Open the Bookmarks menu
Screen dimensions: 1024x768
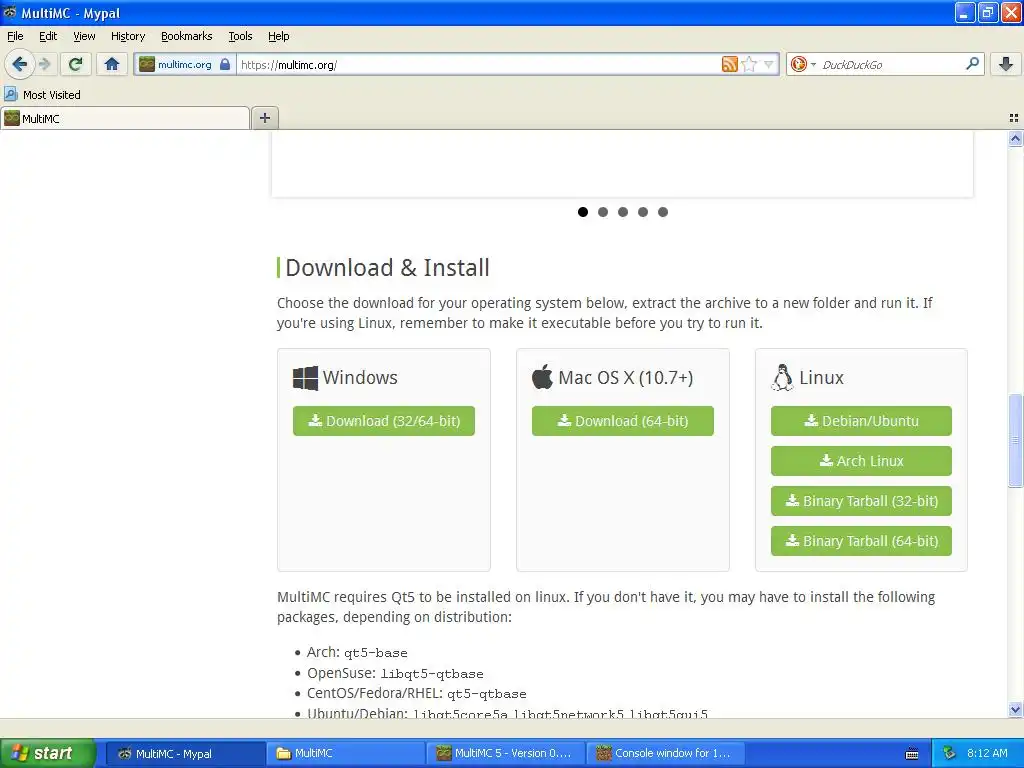(x=186, y=36)
